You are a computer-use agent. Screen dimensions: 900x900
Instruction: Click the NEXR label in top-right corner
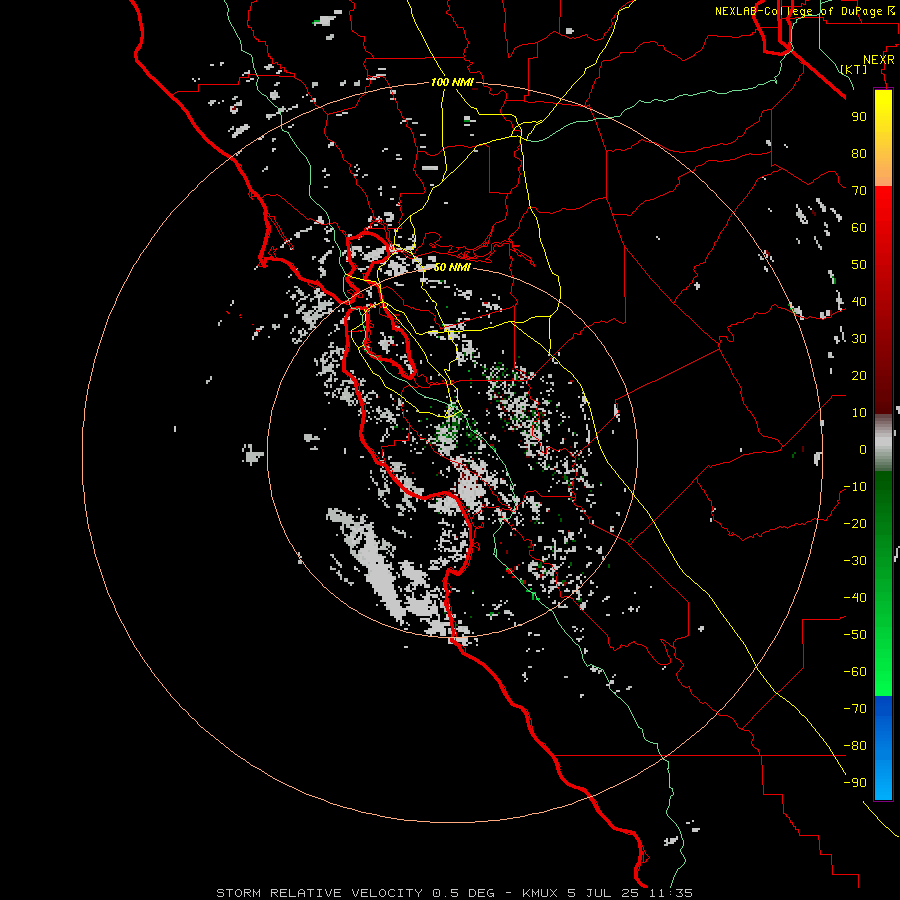click(x=878, y=60)
